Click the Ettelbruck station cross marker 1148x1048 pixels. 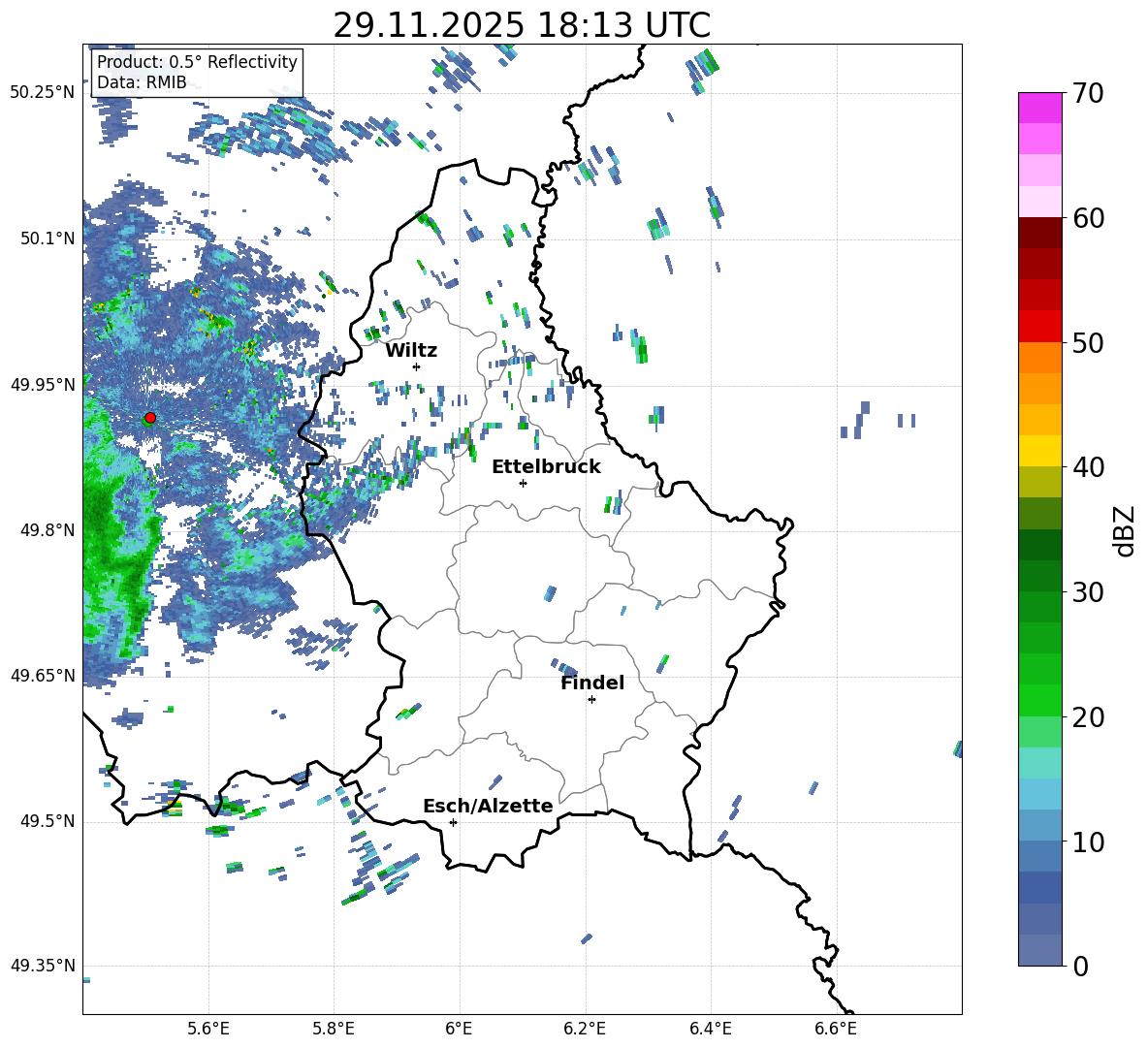523,483
